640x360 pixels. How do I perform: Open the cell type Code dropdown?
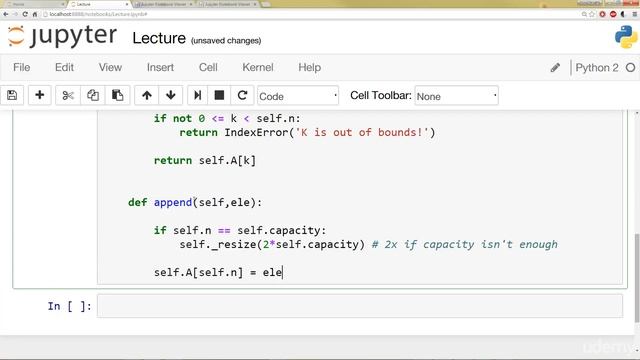298,96
